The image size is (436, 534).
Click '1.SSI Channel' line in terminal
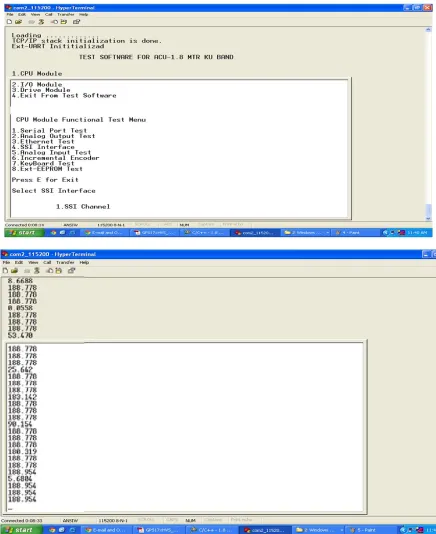click(x=83, y=206)
